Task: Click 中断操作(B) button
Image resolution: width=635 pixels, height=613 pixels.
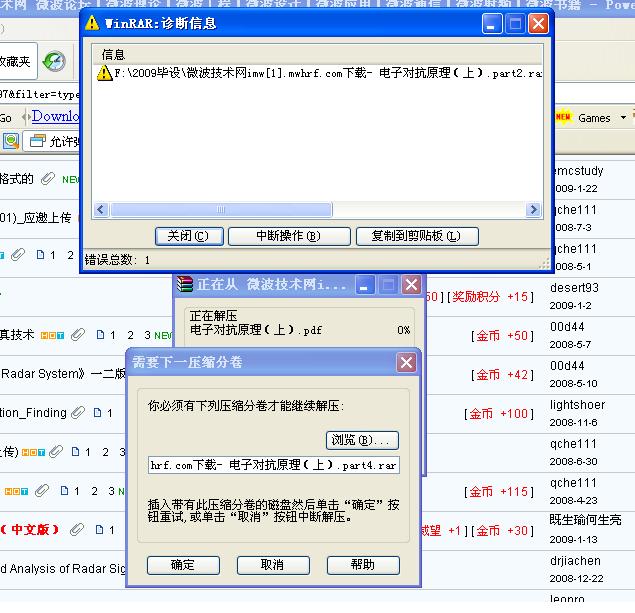Action: pos(289,236)
